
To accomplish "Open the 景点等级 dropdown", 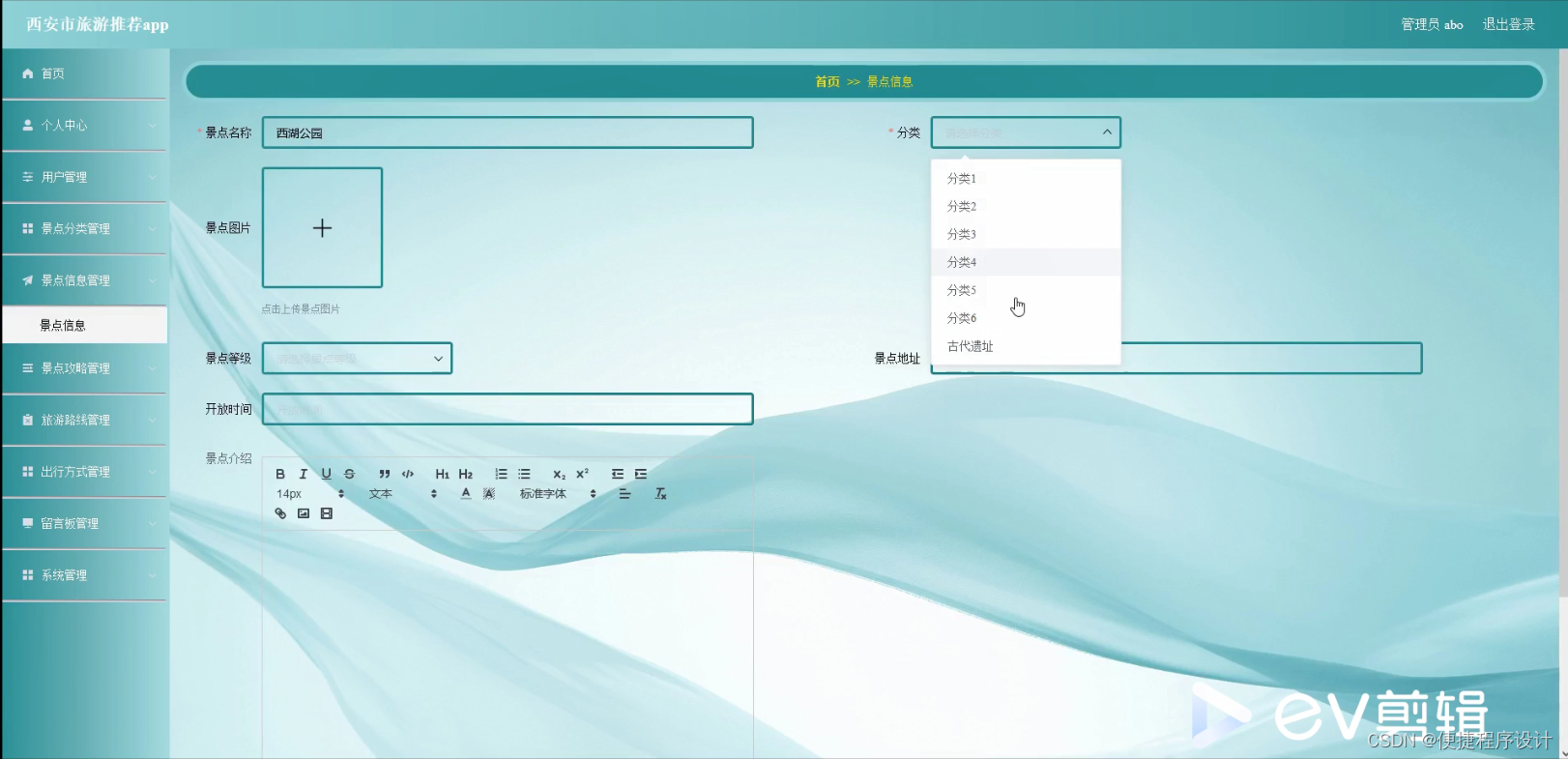I will coord(357,359).
